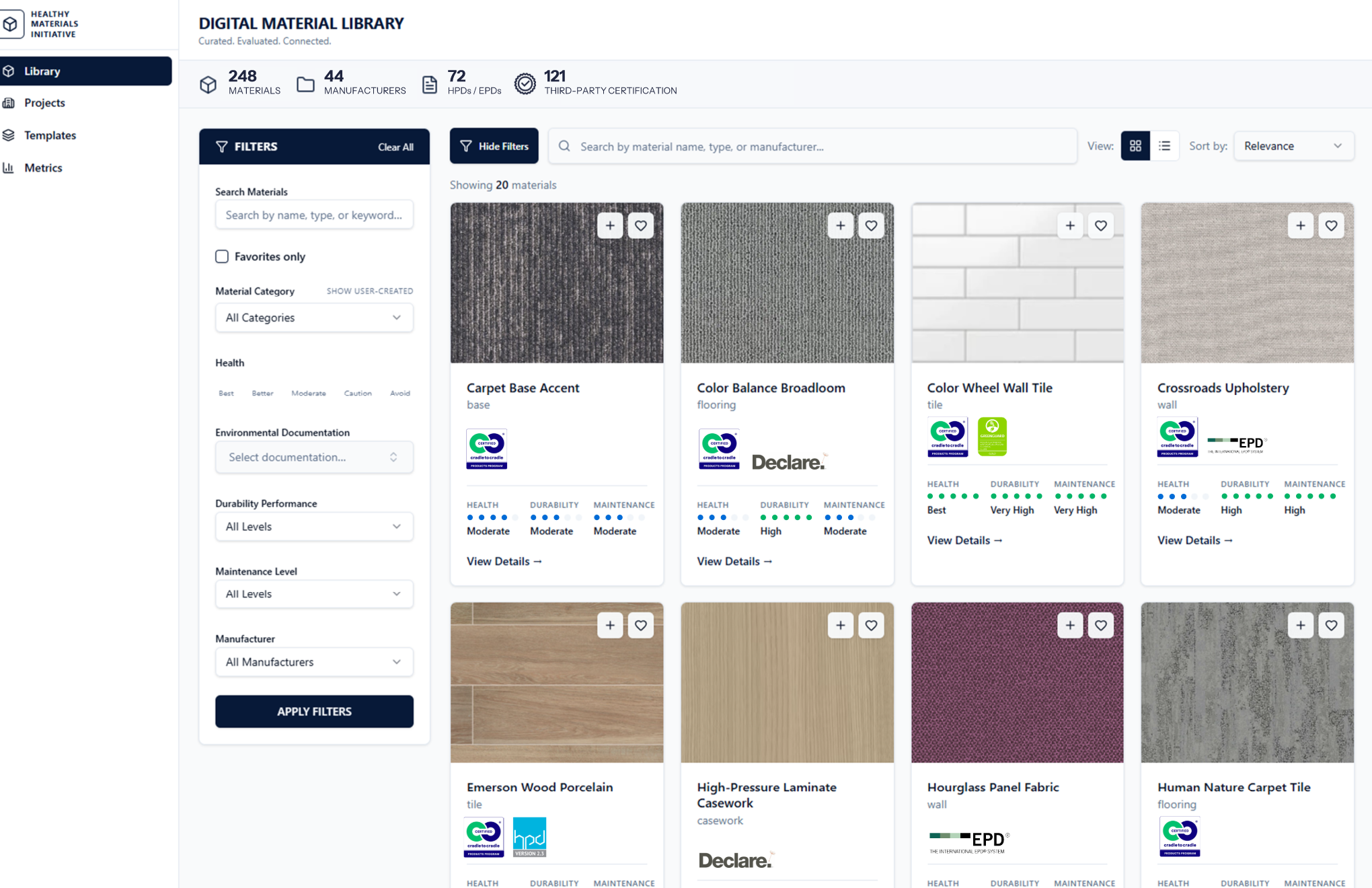Click the Hide Filters button
The width and height of the screenshot is (1372, 888).
494,146
